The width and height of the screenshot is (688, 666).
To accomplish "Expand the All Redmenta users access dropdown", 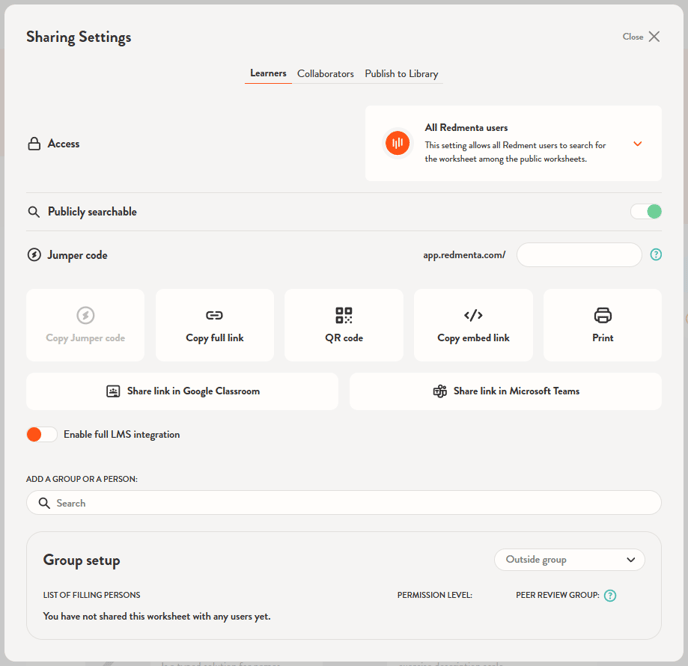I will coord(637,144).
